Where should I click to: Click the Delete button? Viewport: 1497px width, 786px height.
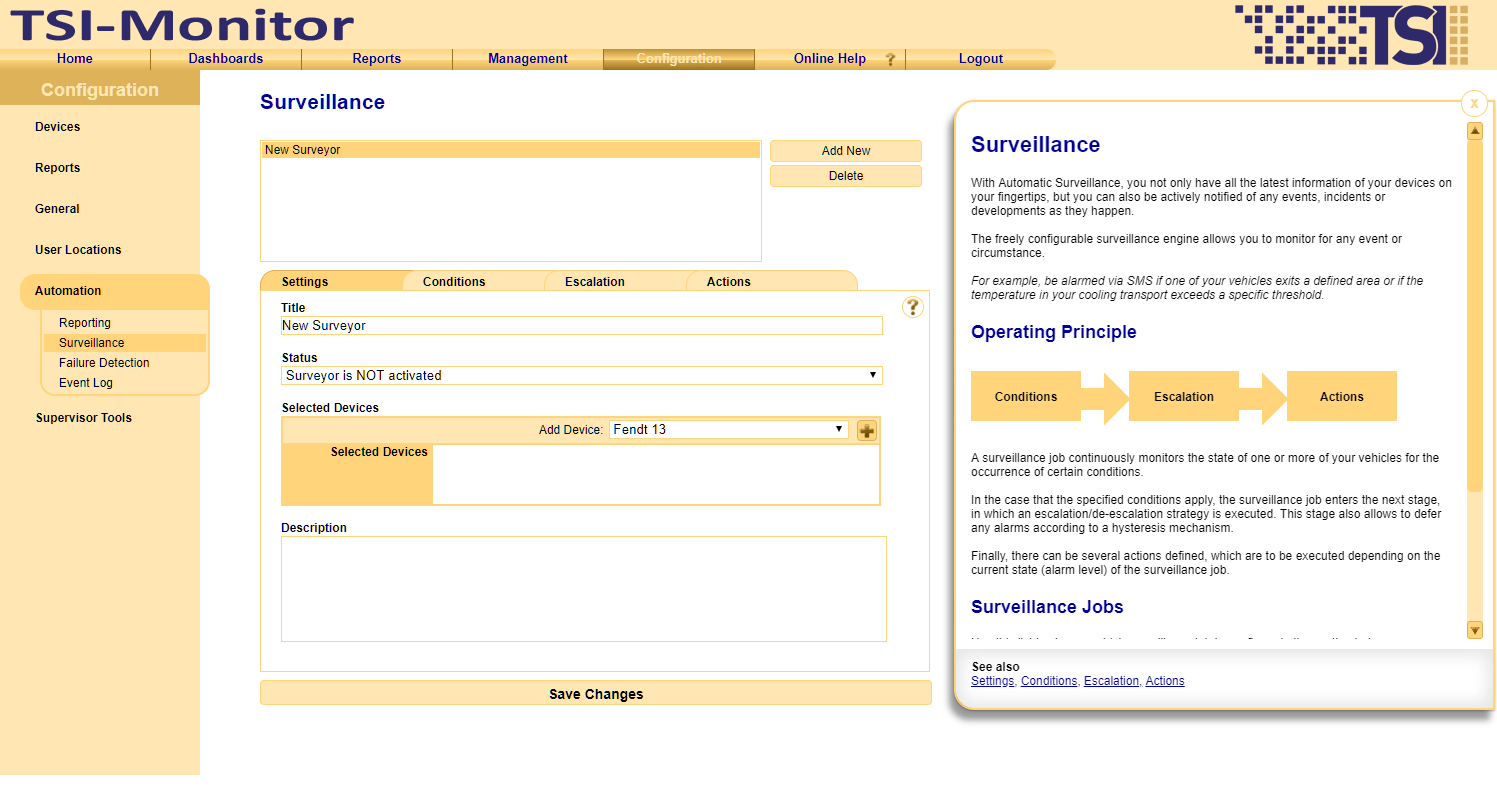pyautogui.click(x=846, y=176)
